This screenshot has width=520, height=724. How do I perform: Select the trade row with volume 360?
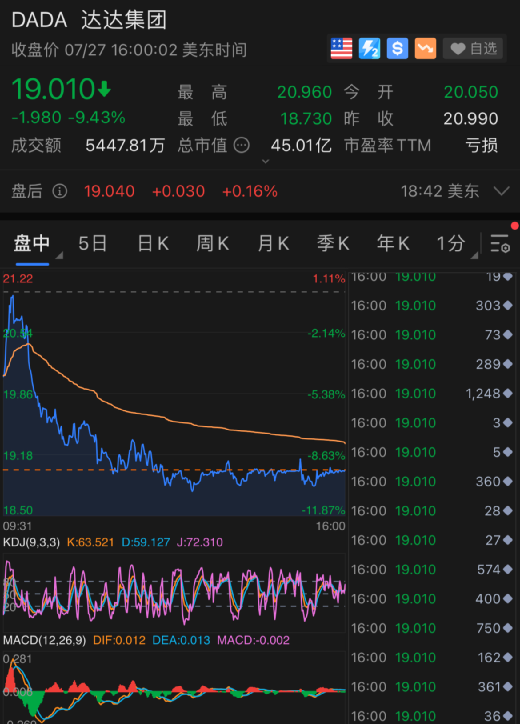pos(432,482)
